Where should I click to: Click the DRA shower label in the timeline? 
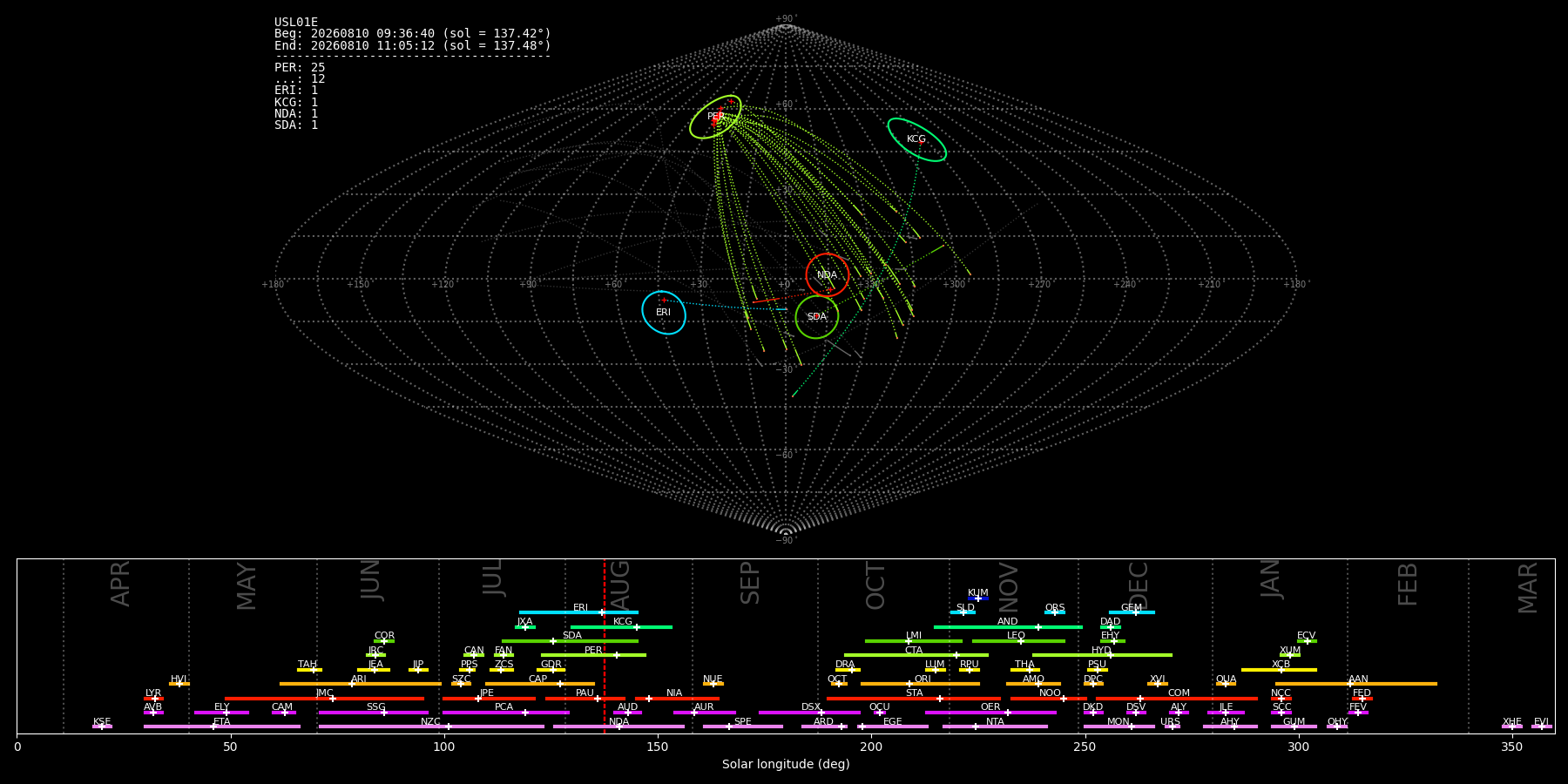pyautogui.click(x=845, y=665)
